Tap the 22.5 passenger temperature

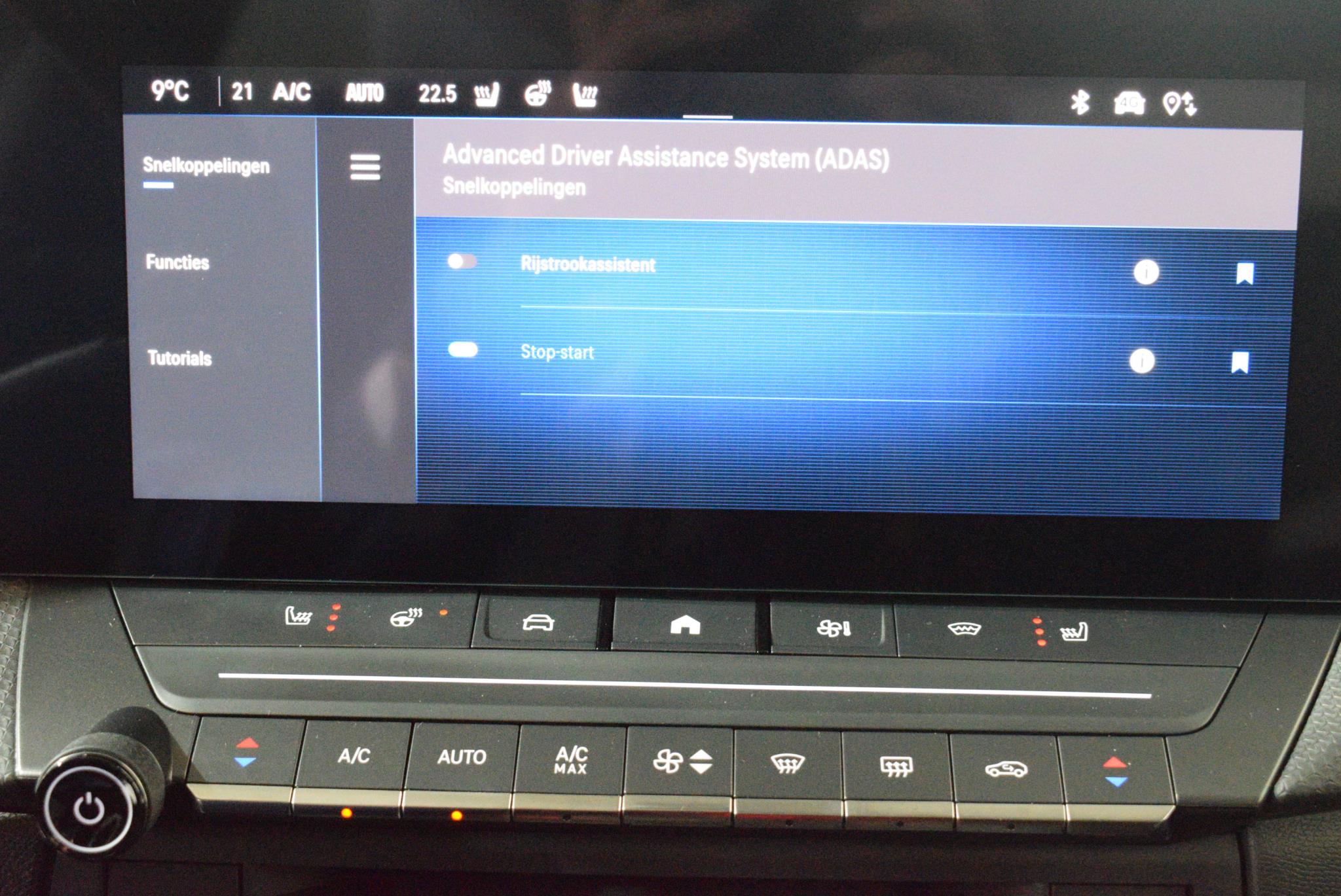click(x=437, y=94)
